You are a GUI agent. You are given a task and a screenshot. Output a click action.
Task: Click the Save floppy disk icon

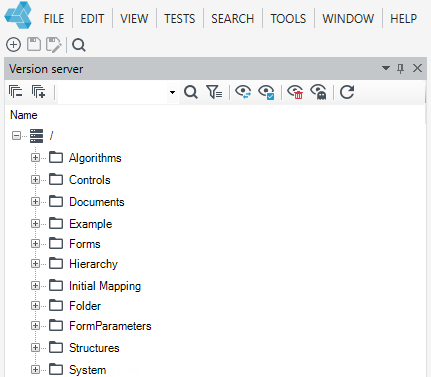(34, 44)
